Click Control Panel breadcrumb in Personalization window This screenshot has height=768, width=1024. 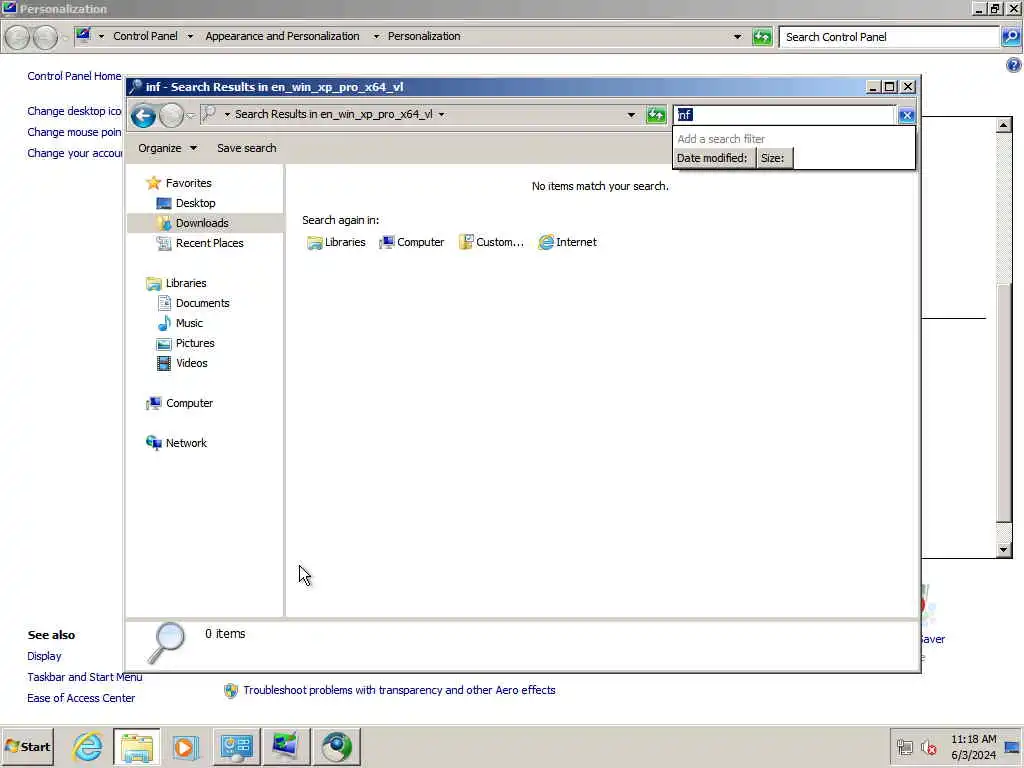[145, 37]
